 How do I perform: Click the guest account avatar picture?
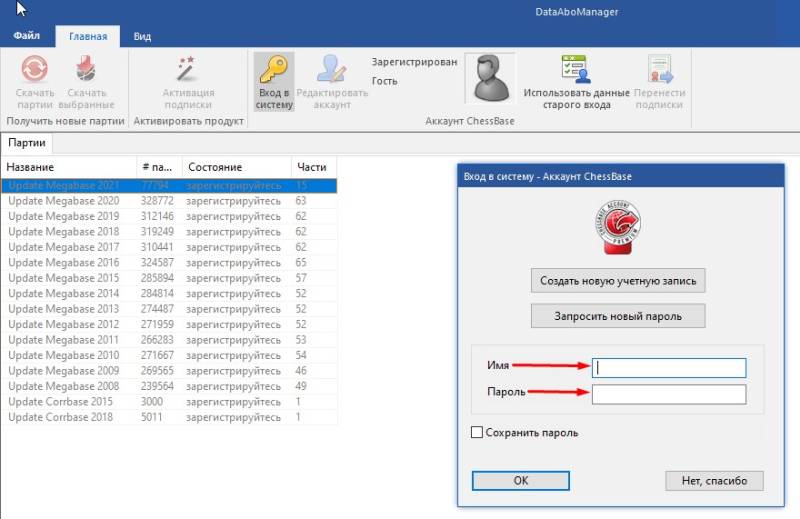[490, 78]
